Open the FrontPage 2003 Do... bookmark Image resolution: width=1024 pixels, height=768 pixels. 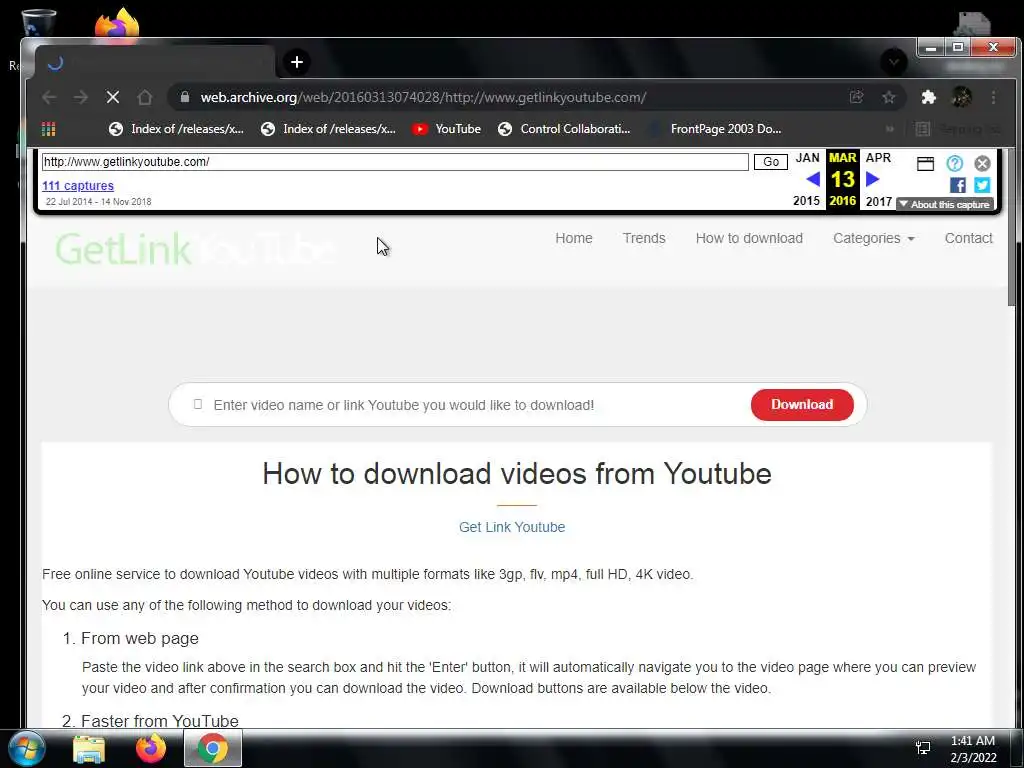coord(714,129)
